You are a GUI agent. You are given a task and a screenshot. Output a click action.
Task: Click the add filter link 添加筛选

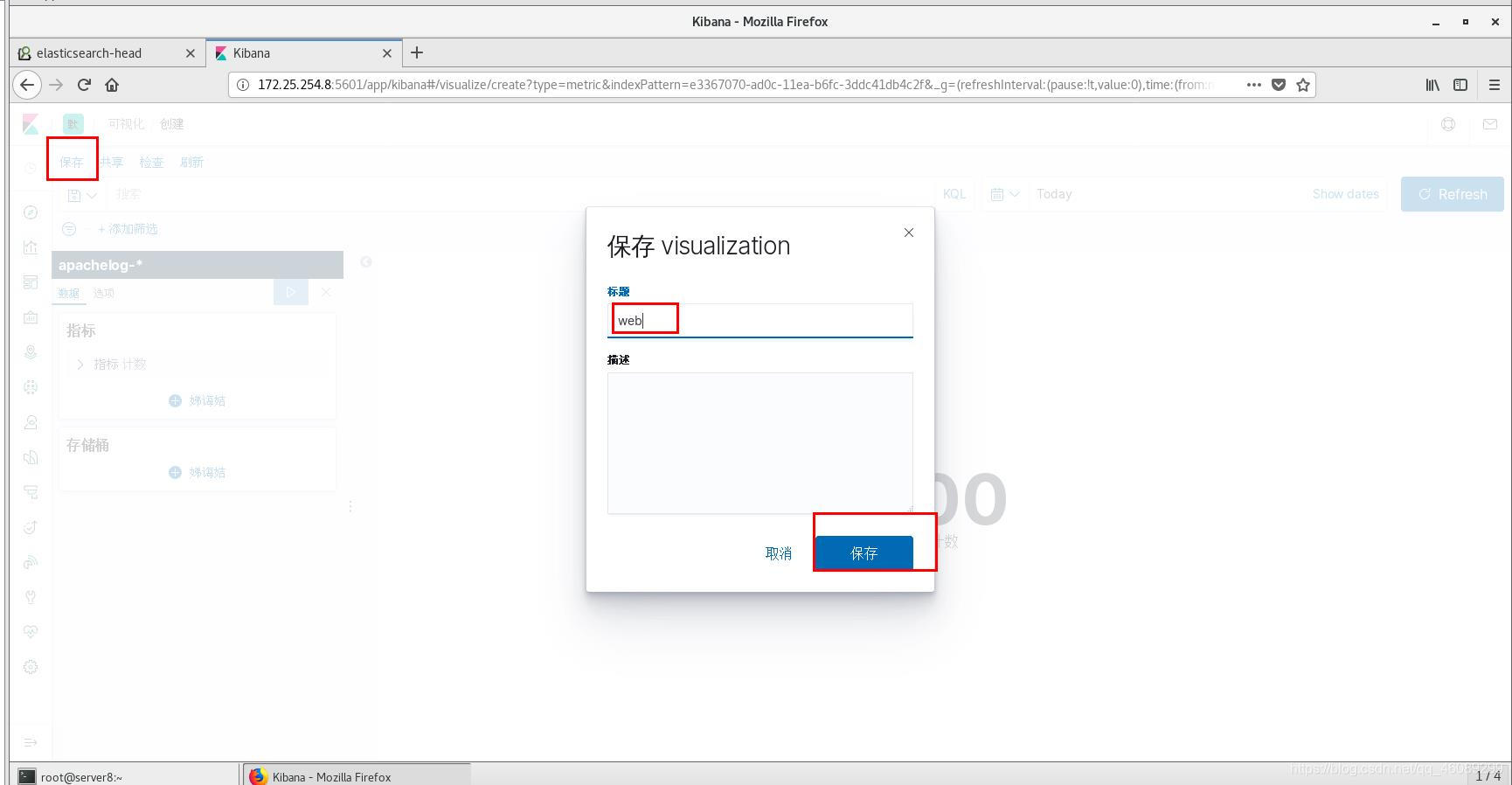[128, 229]
